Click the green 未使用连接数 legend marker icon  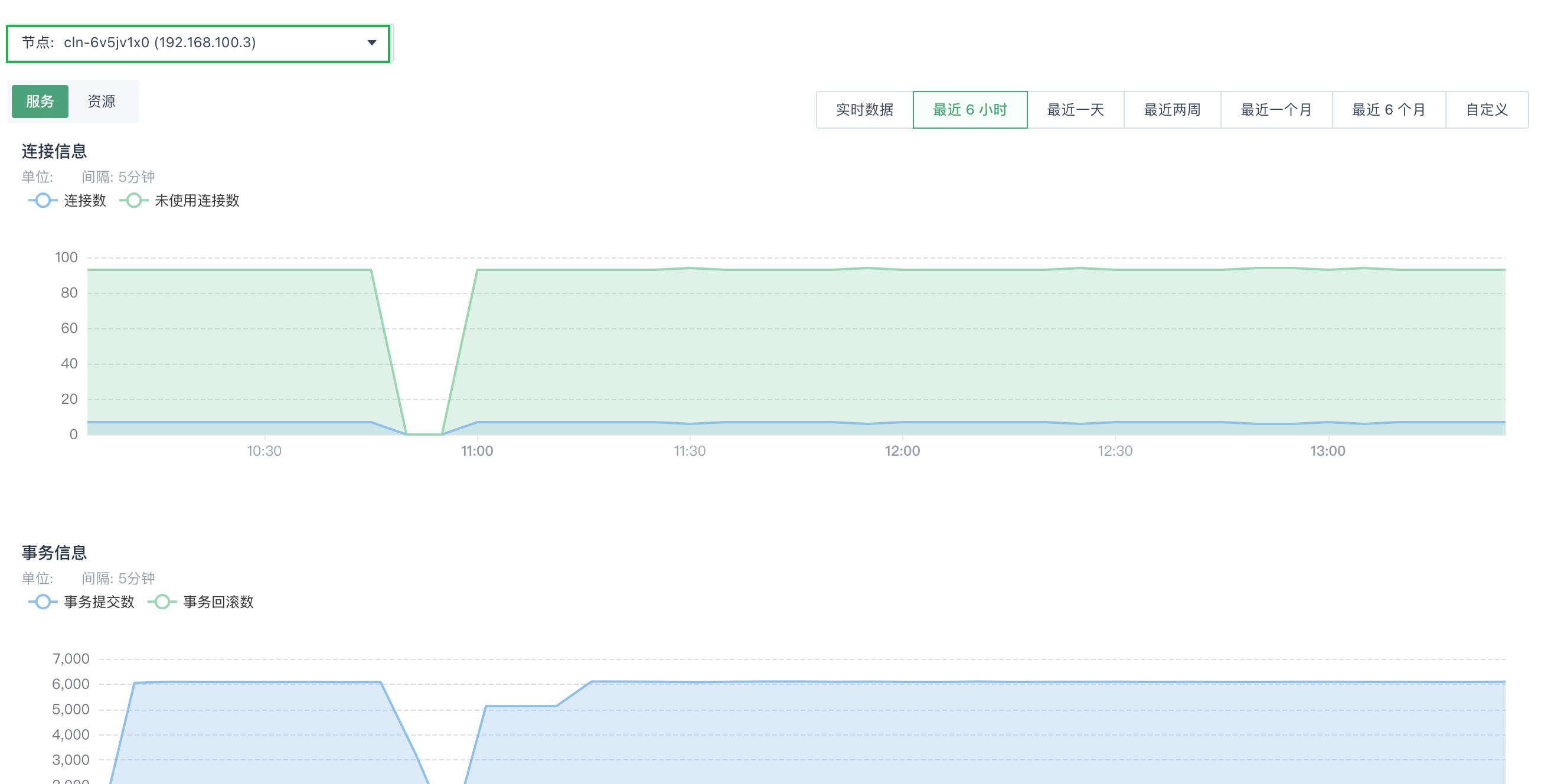pos(134,200)
